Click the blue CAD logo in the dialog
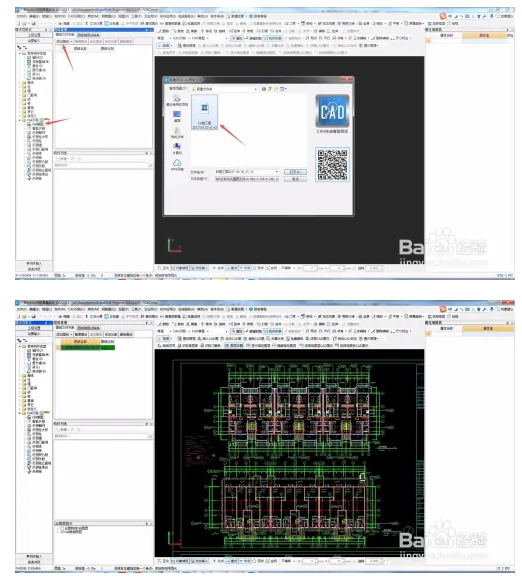 point(332,111)
